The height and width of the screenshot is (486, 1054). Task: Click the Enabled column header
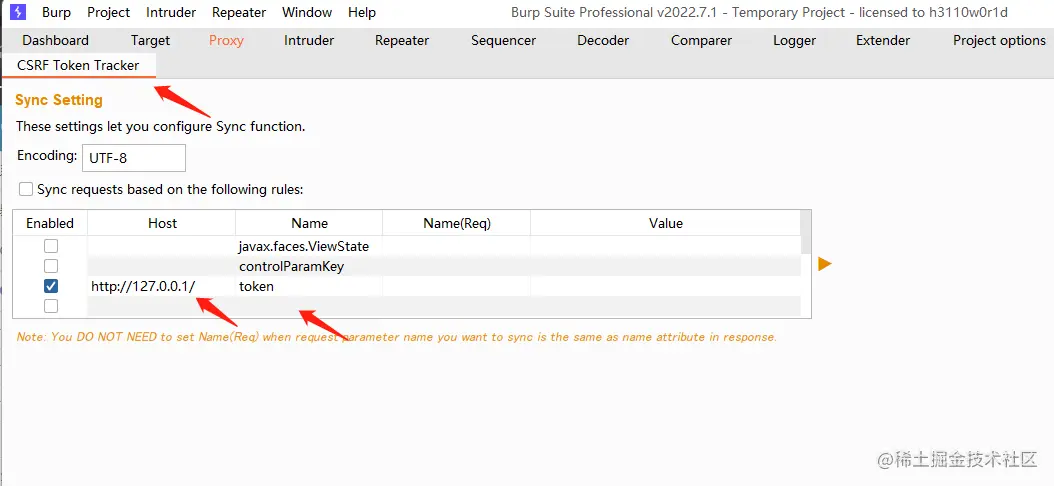click(50, 223)
